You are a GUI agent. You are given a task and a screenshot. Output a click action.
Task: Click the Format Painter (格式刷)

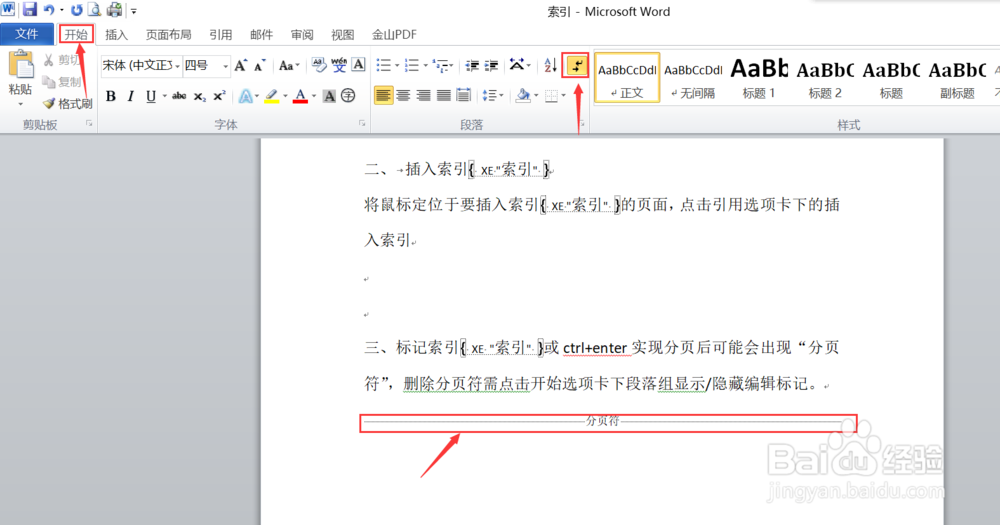click(68, 103)
